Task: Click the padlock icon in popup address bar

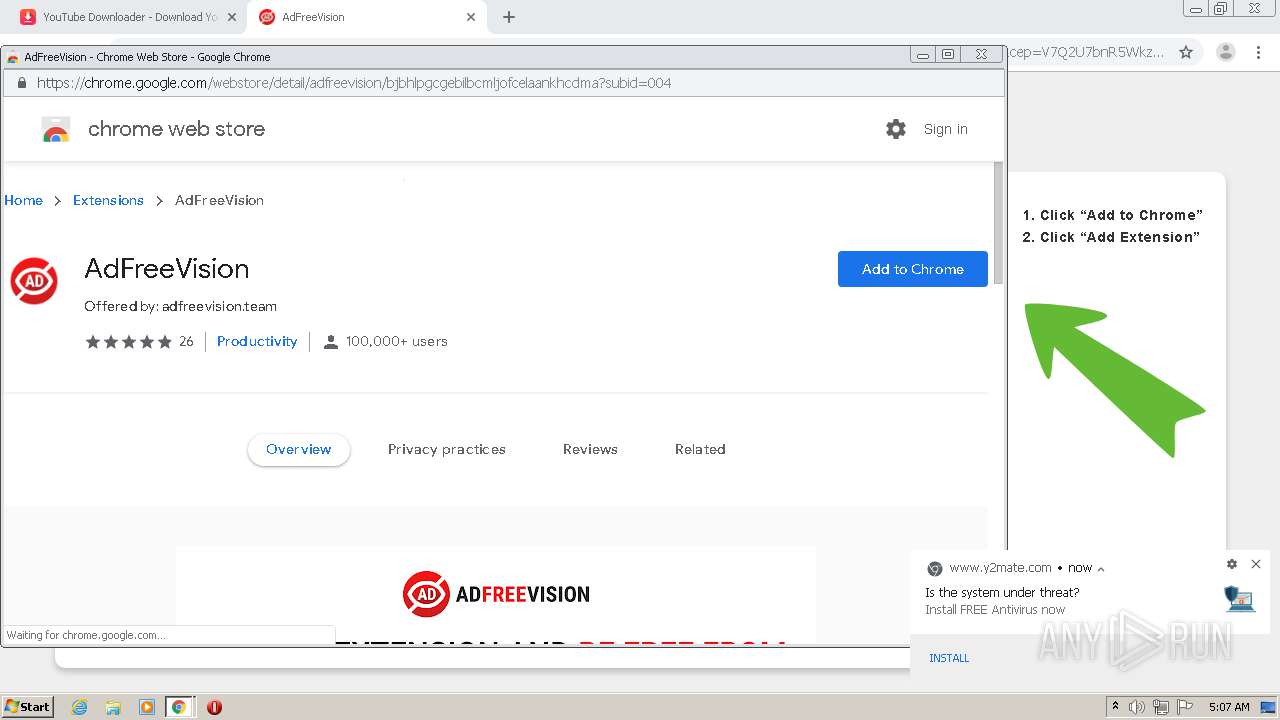Action: coord(21,83)
